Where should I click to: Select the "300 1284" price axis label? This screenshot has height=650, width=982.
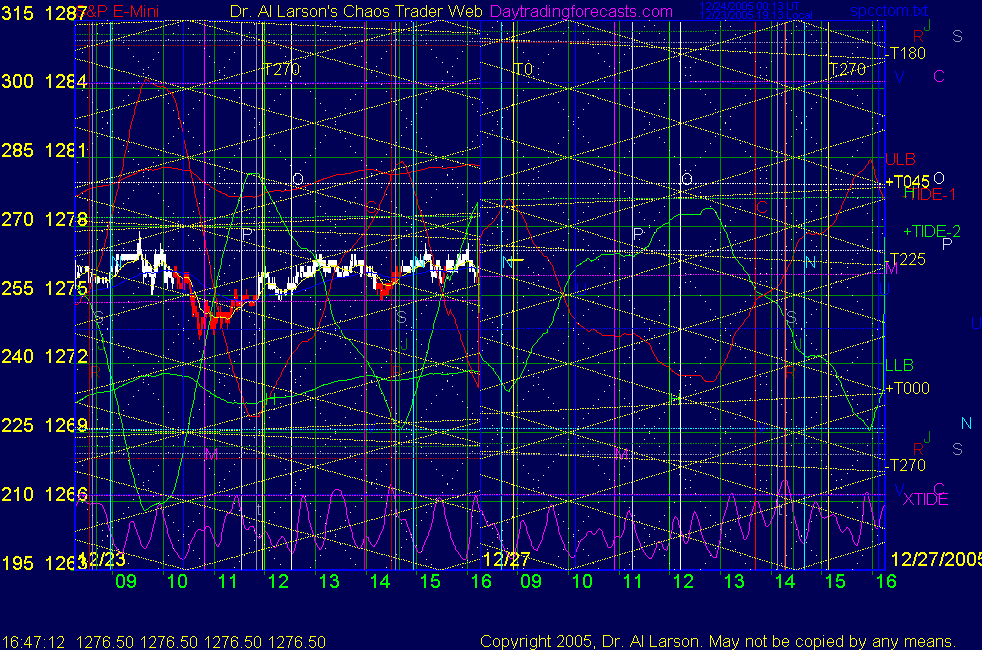click(x=43, y=81)
